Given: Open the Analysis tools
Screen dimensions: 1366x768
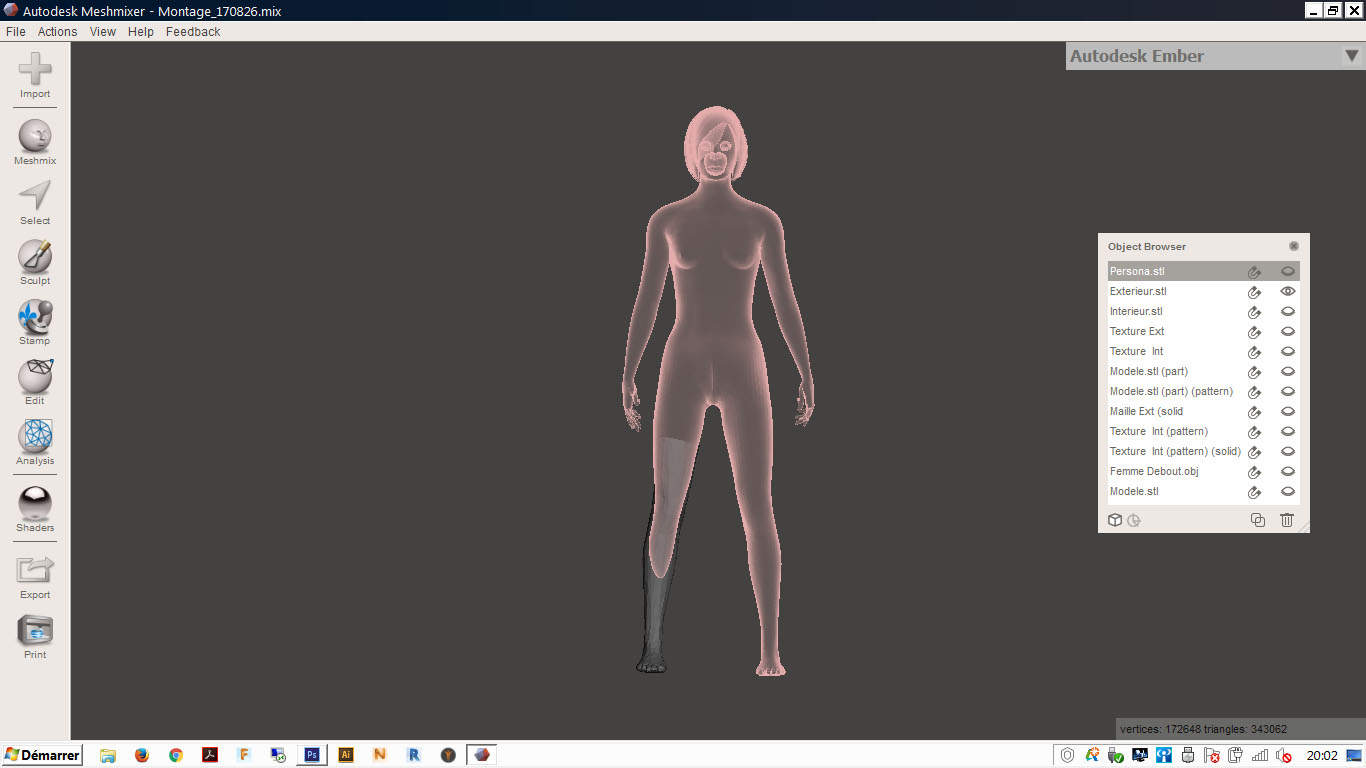Looking at the screenshot, I should click(x=35, y=443).
